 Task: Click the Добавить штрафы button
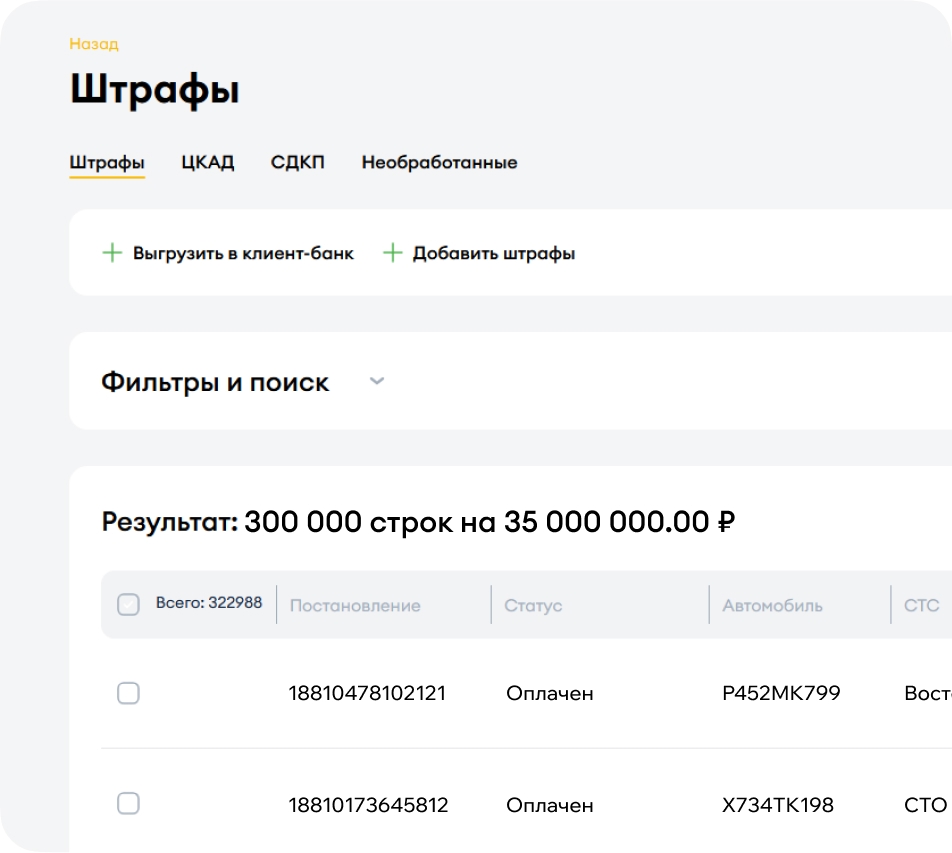[493, 253]
